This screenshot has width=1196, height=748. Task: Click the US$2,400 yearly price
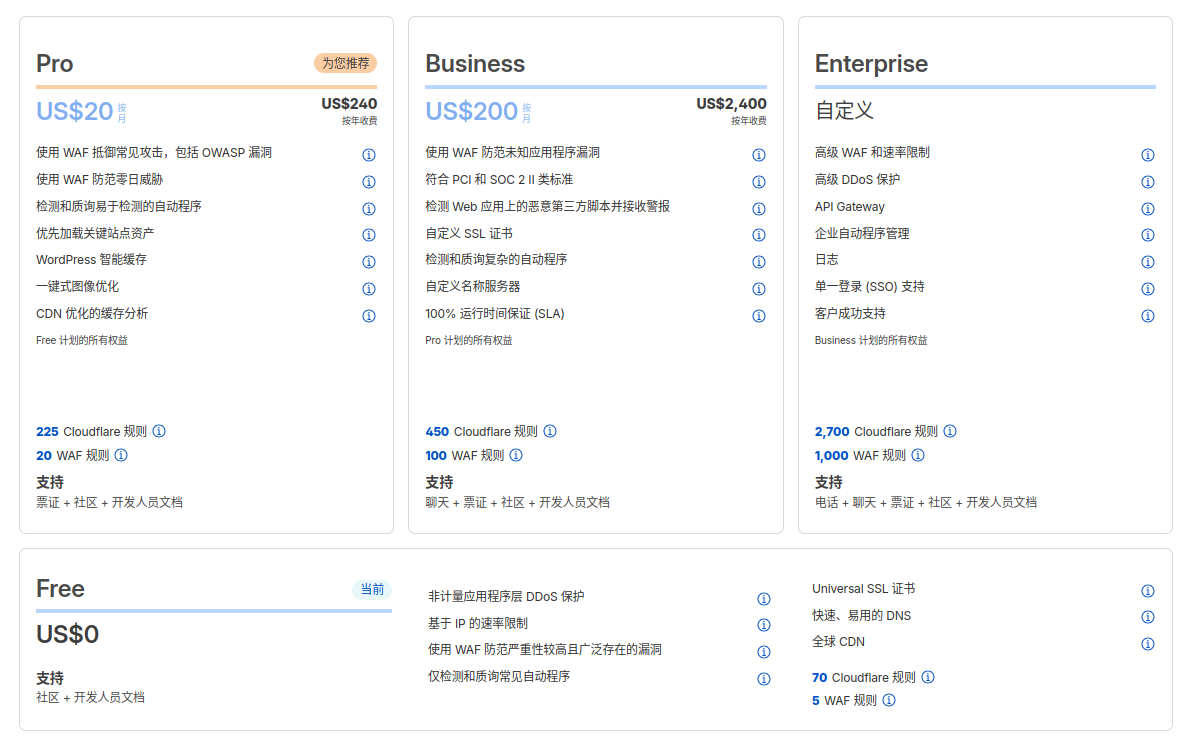(731, 104)
